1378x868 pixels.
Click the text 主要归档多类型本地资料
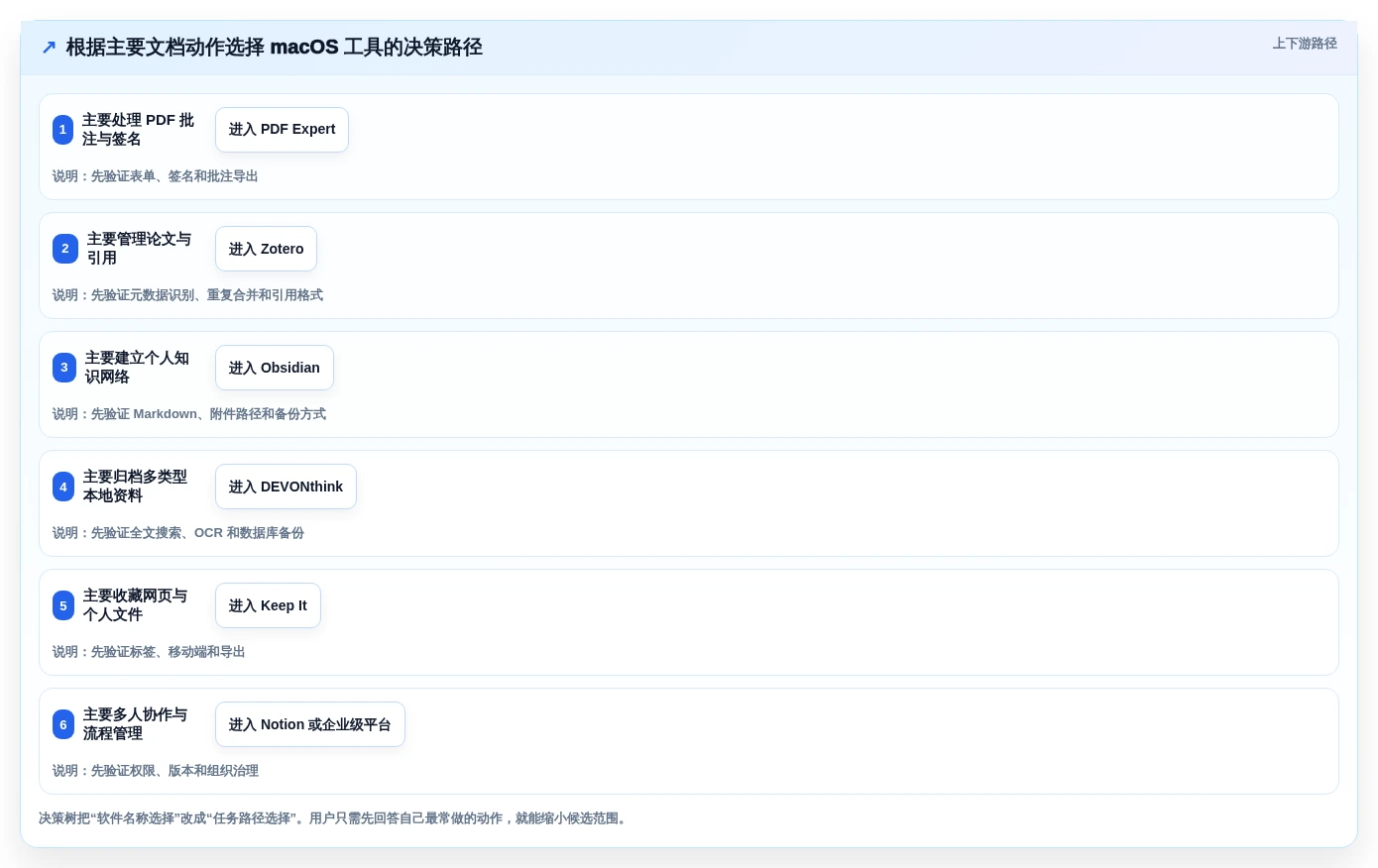(136, 487)
